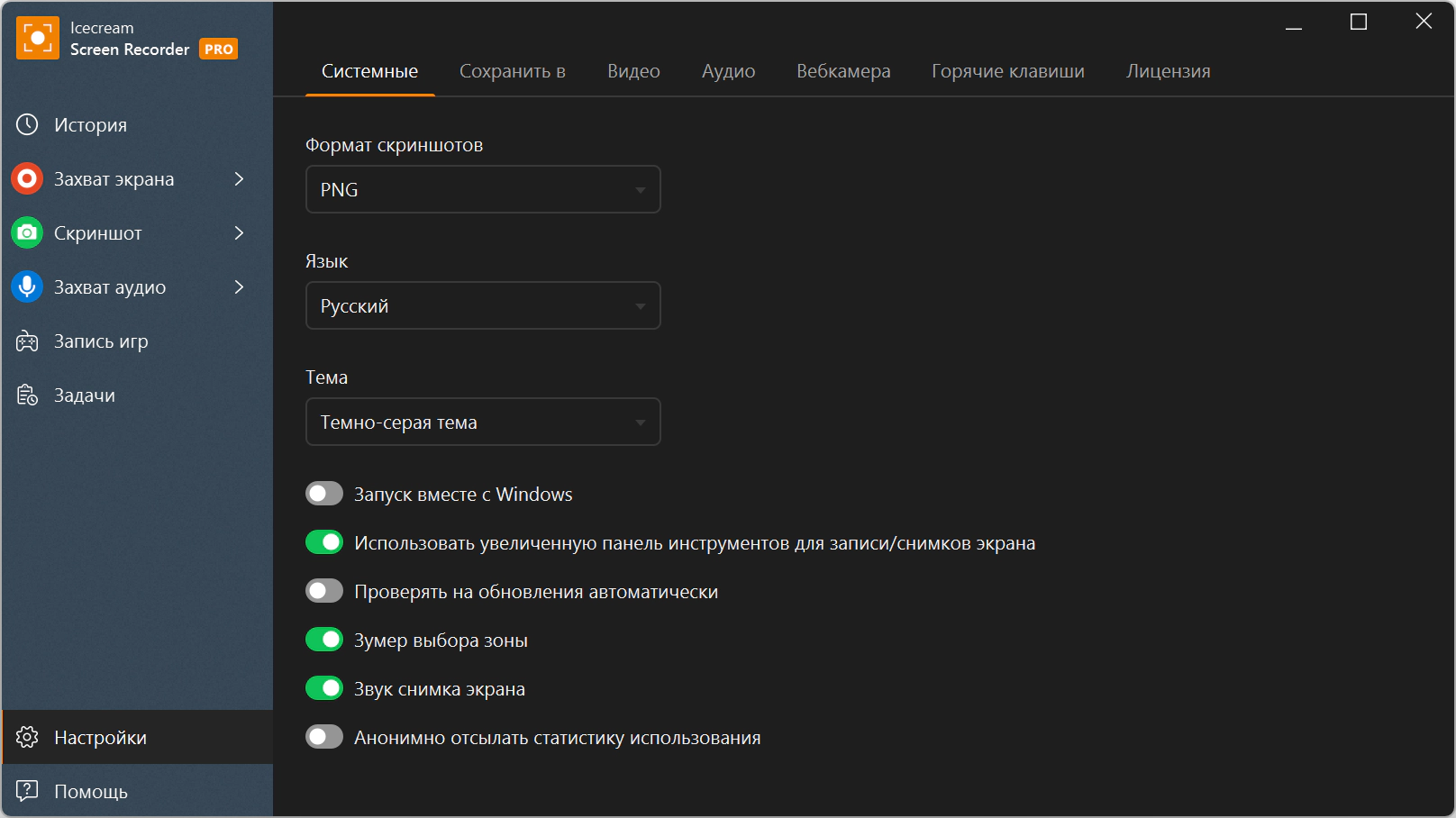This screenshot has width=1456, height=818.
Task: Click the Help question mark icon
Action: (27, 791)
